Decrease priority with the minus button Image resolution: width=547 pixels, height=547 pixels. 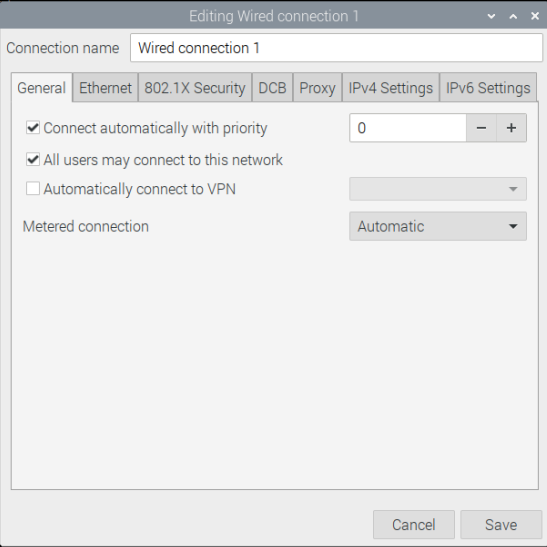pos(481,128)
